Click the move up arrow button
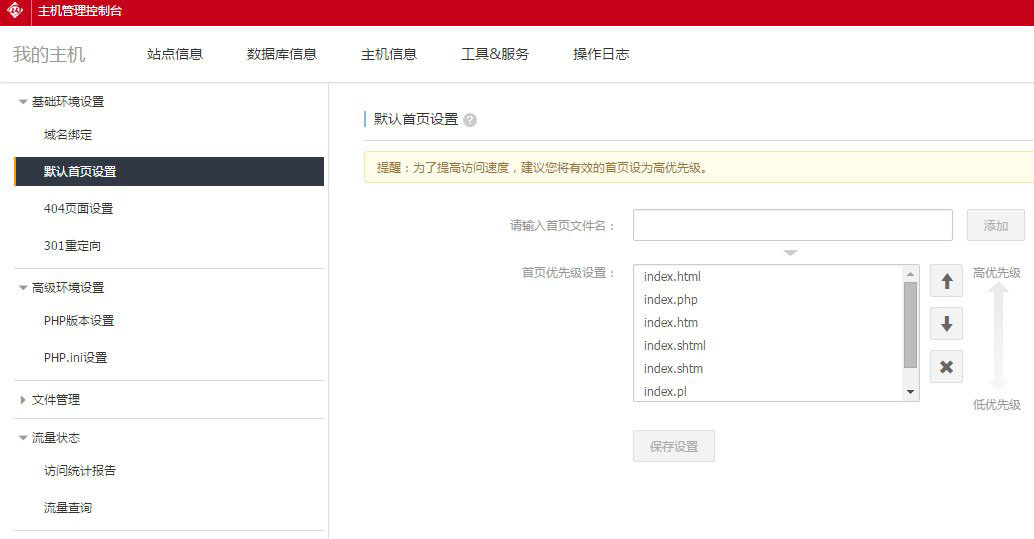The image size is (1034, 539). pyautogui.click(x=946, y=281)
